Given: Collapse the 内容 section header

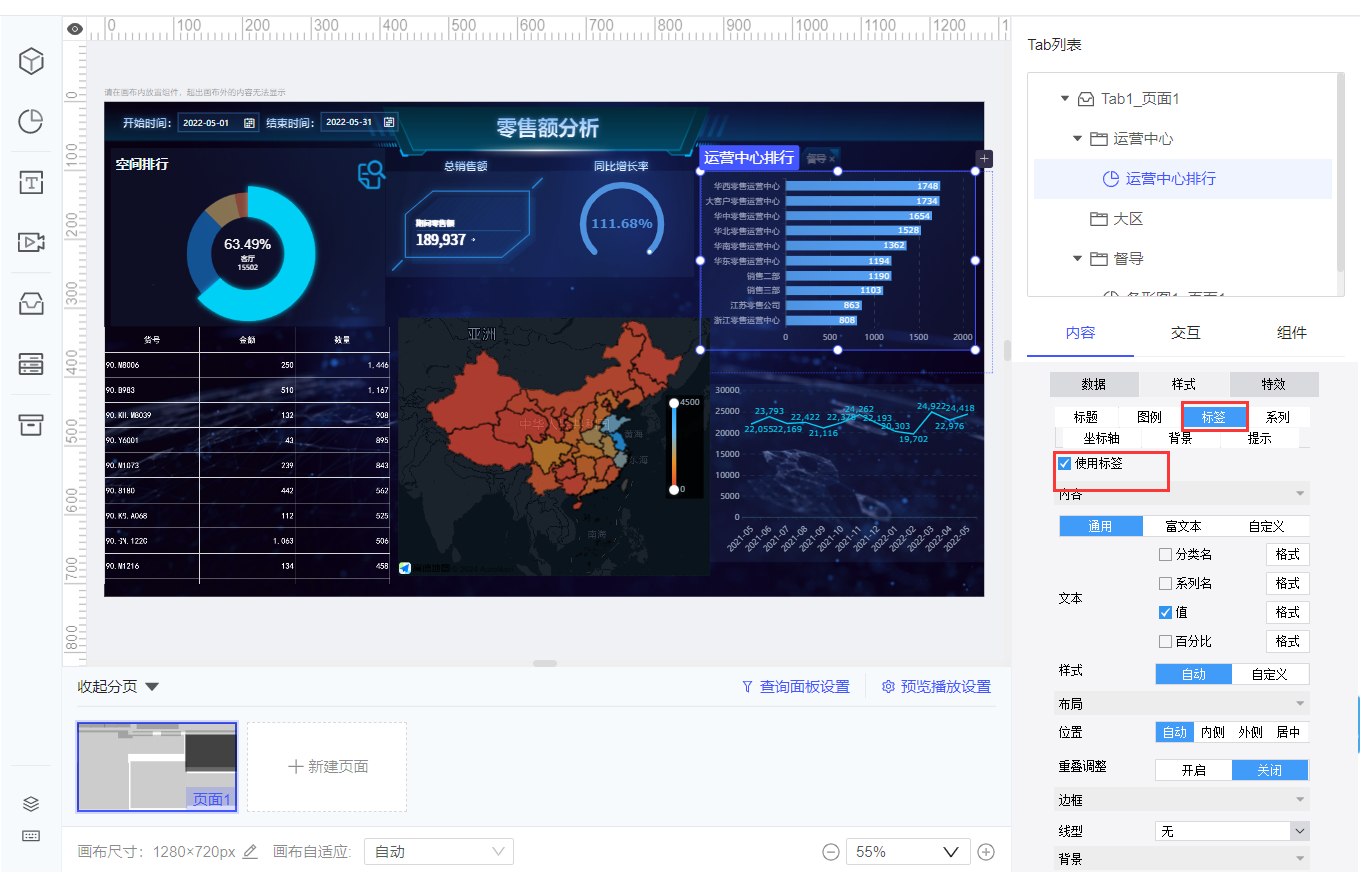Looking at the screenshot, I should click(1183, 494).
